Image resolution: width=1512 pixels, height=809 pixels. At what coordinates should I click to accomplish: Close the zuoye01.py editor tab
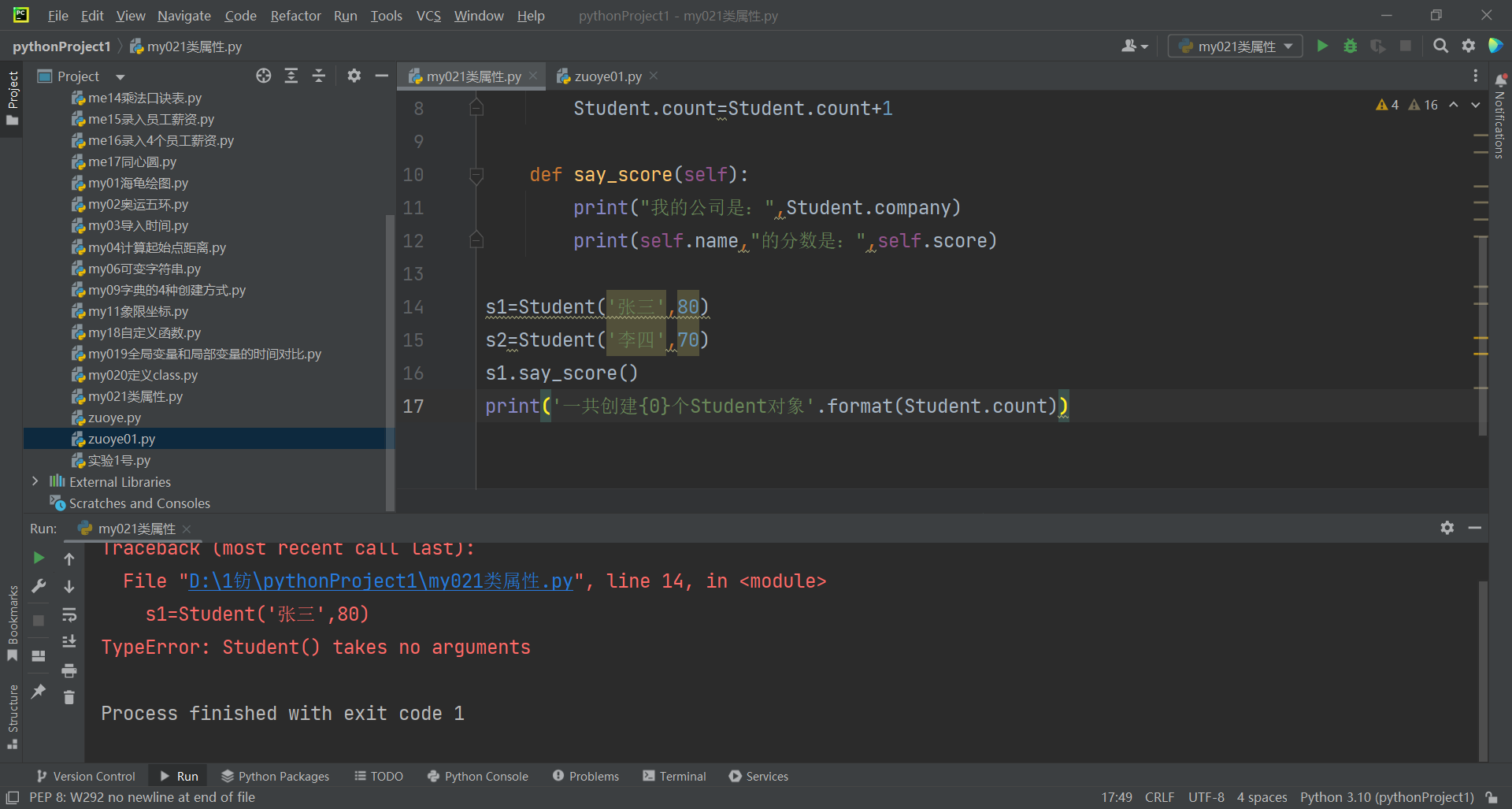click(x=654, y=76)
